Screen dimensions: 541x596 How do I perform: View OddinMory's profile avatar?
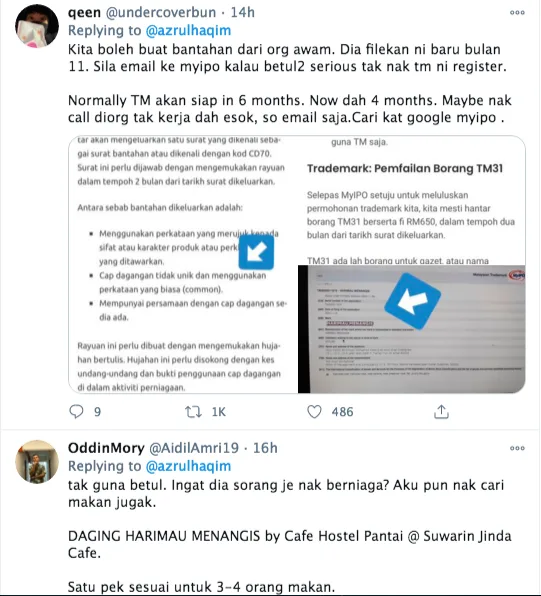click(37, 462)
